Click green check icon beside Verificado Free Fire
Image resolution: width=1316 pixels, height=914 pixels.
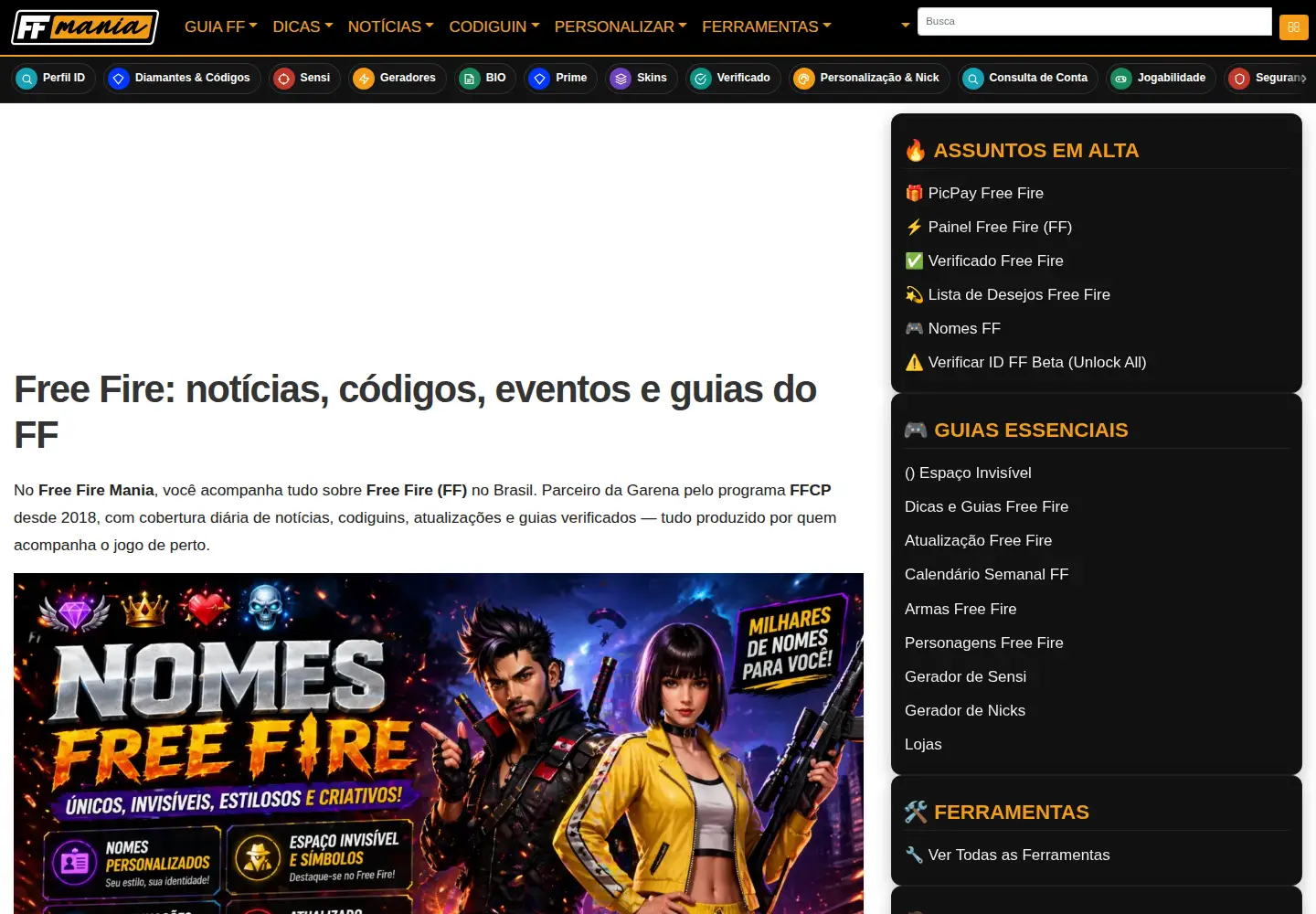pyautogui.click(x=914, y=260)
